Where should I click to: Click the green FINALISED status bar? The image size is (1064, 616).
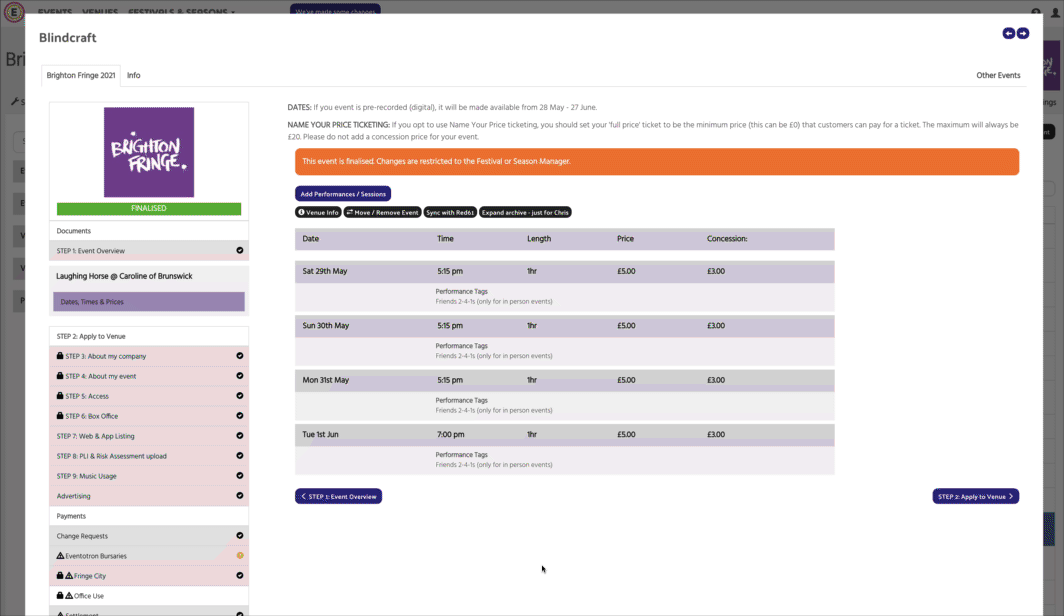[x=149, y=208]
